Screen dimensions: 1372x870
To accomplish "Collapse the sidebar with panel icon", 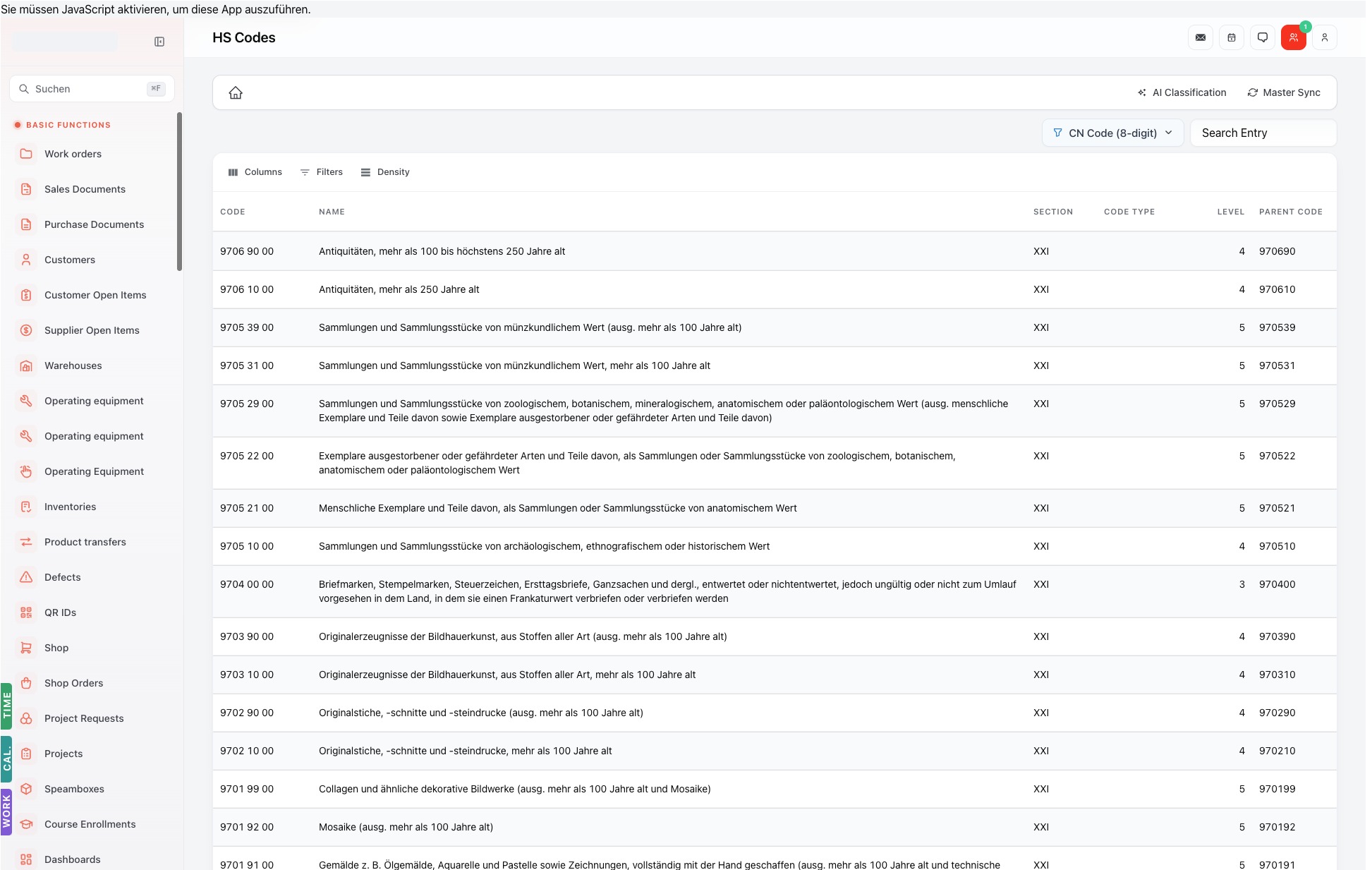I will pos(159,42).
